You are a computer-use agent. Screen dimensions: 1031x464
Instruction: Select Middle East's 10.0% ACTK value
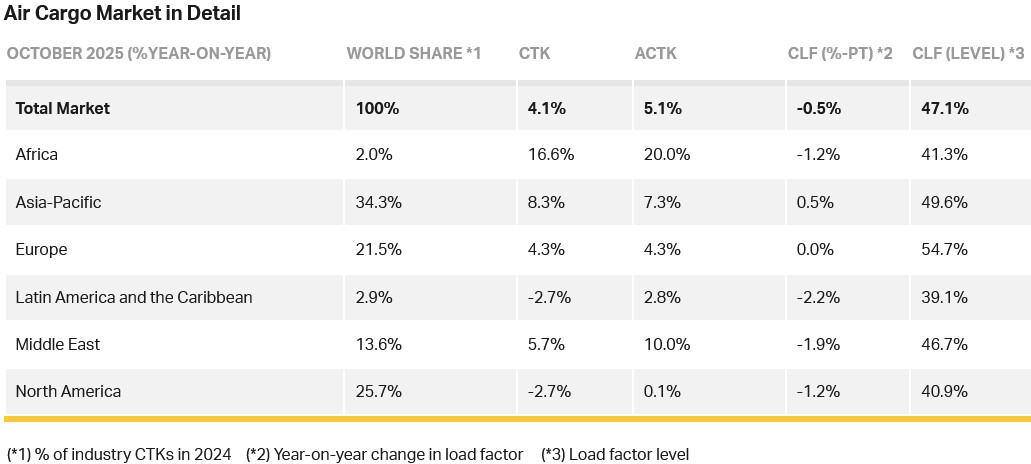click(x=662, y=344)
